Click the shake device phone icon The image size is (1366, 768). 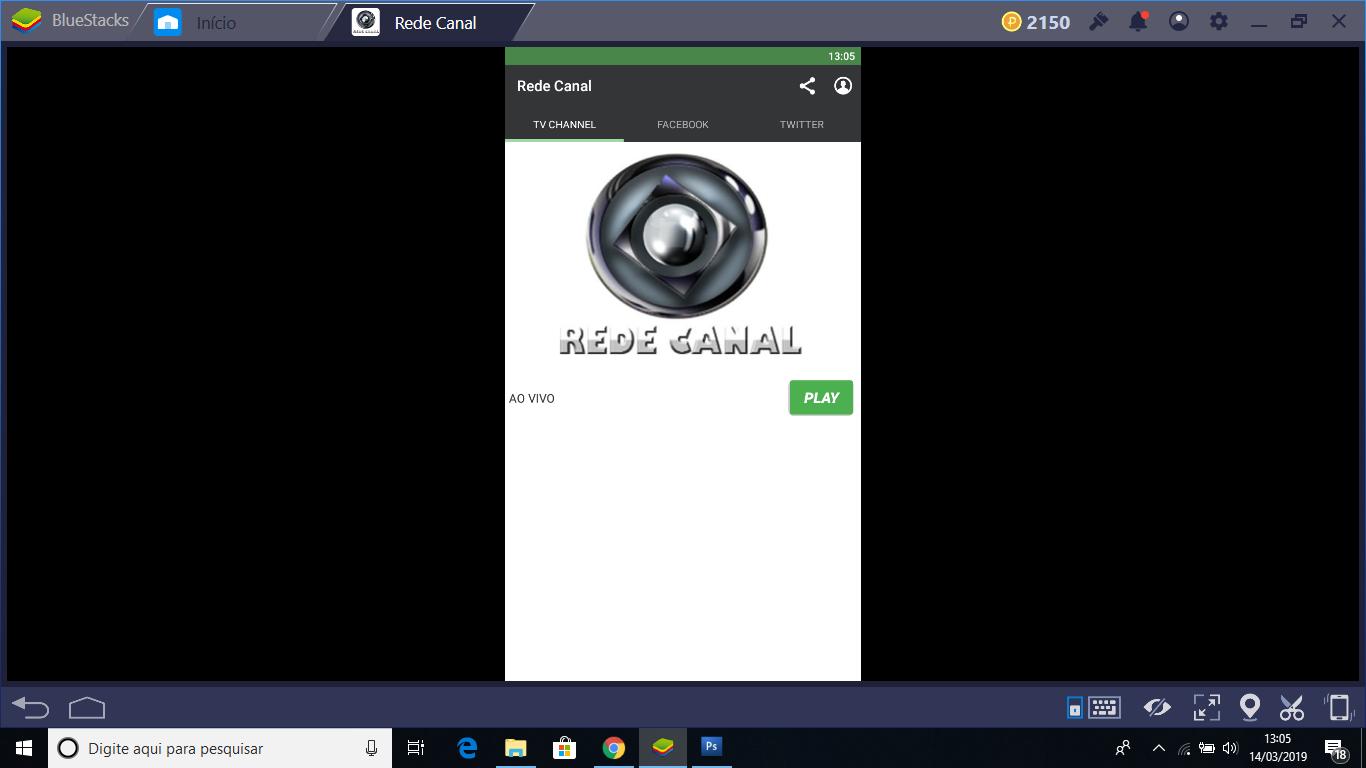click(x=1338, y=707)
